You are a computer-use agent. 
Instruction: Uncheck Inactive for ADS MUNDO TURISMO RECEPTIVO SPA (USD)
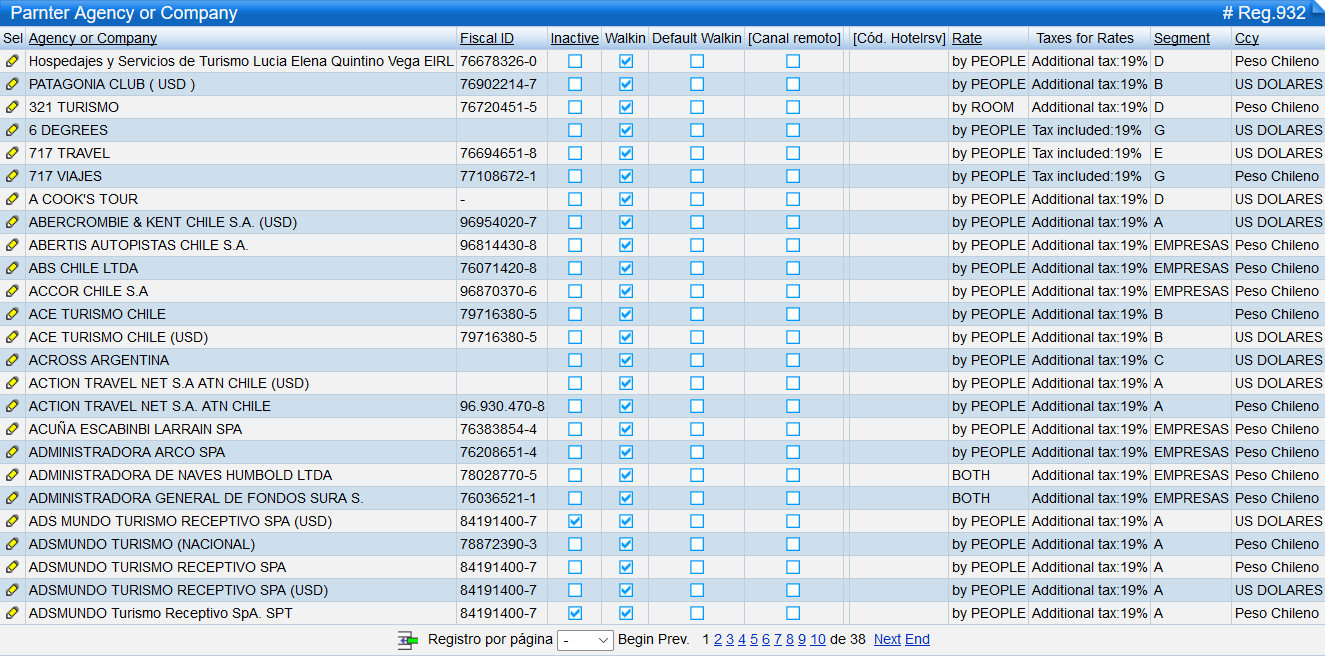[575, 521]
